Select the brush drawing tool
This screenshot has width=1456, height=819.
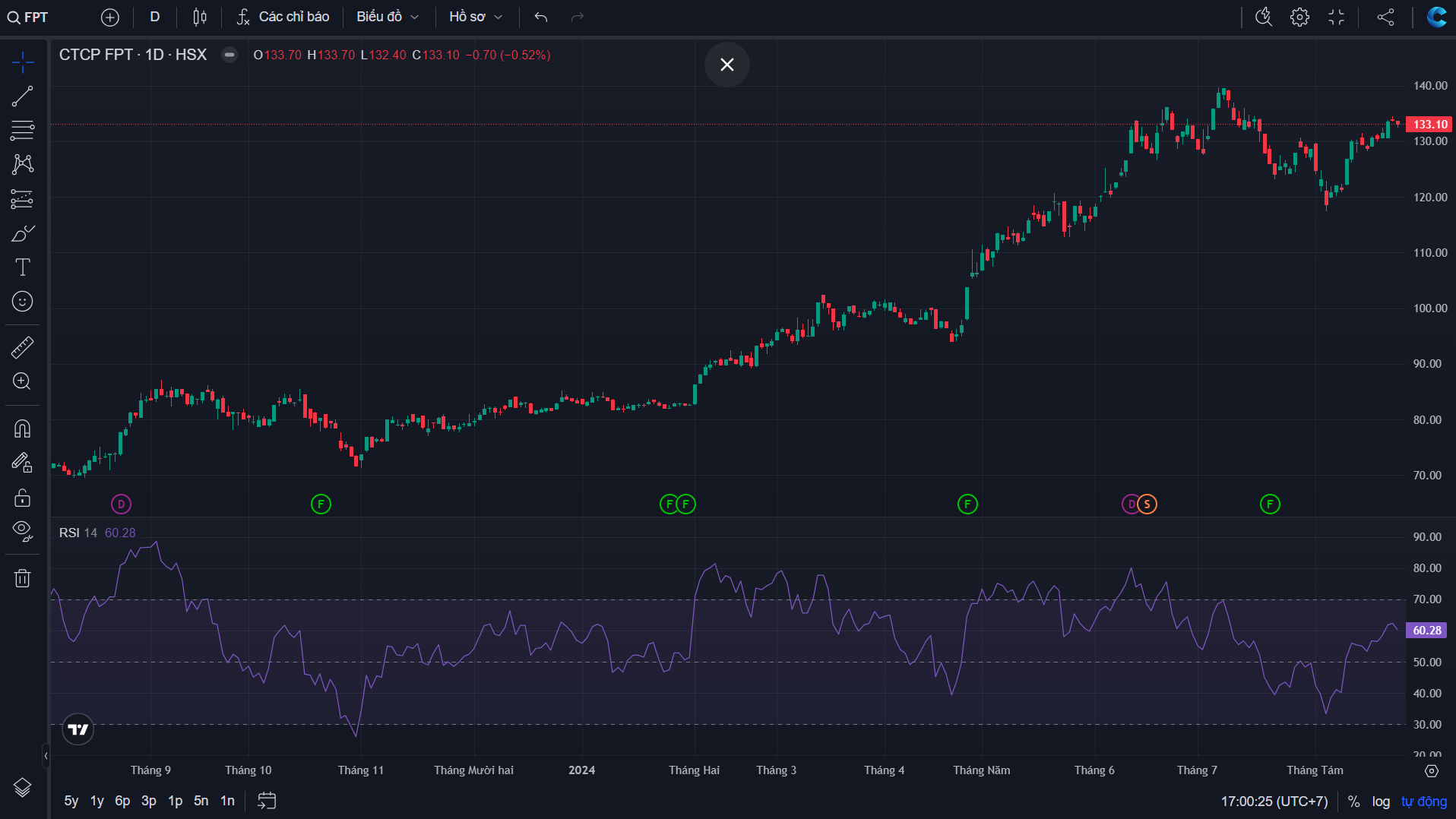[x=23, y=233]
